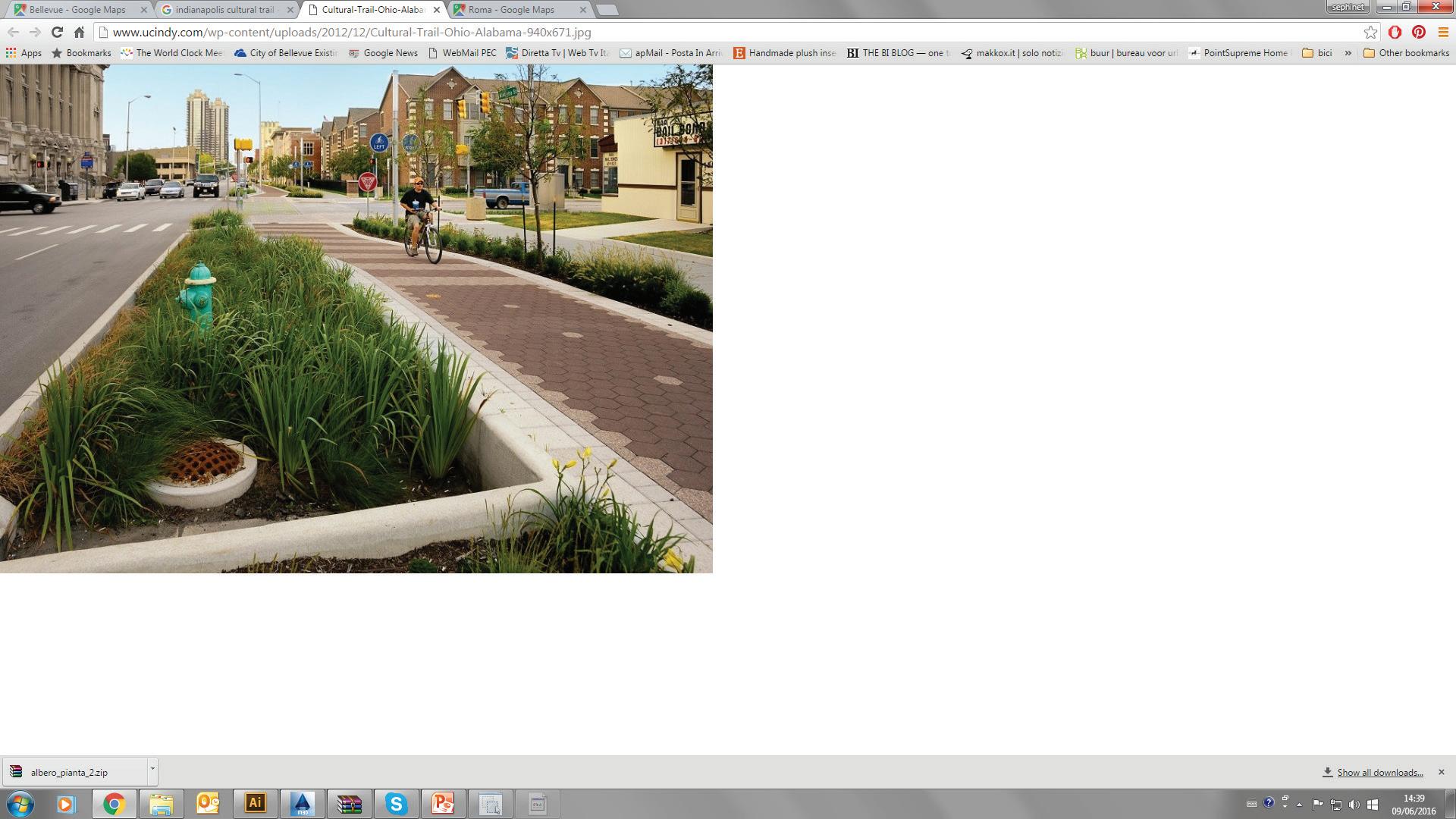The width and height of the screenshot is (1456, 819).
Task: Show hidden system tray icons
Action: [x=1299, y=805]
